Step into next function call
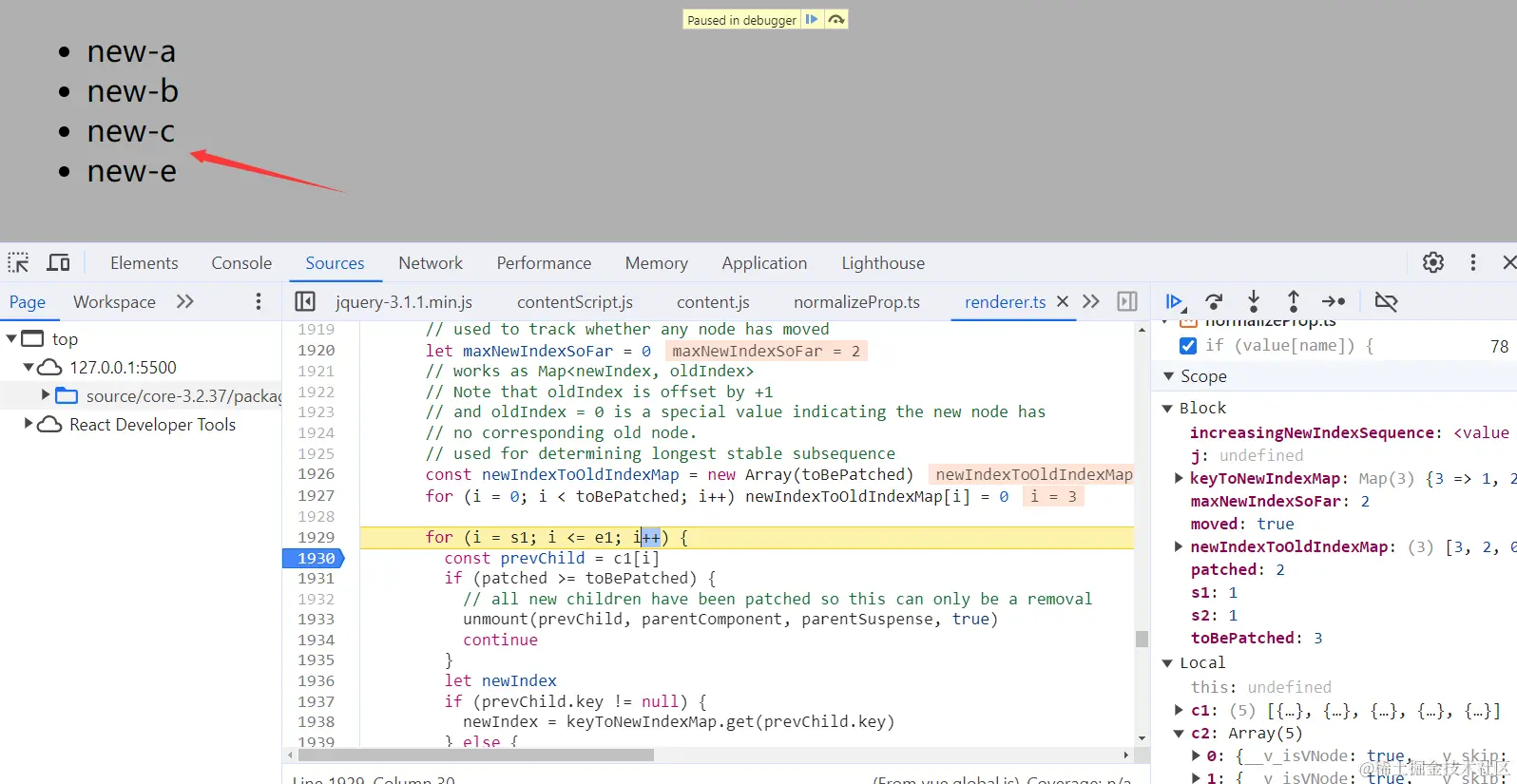This screenshot has width=1517, height=784. coord(1254,302)
